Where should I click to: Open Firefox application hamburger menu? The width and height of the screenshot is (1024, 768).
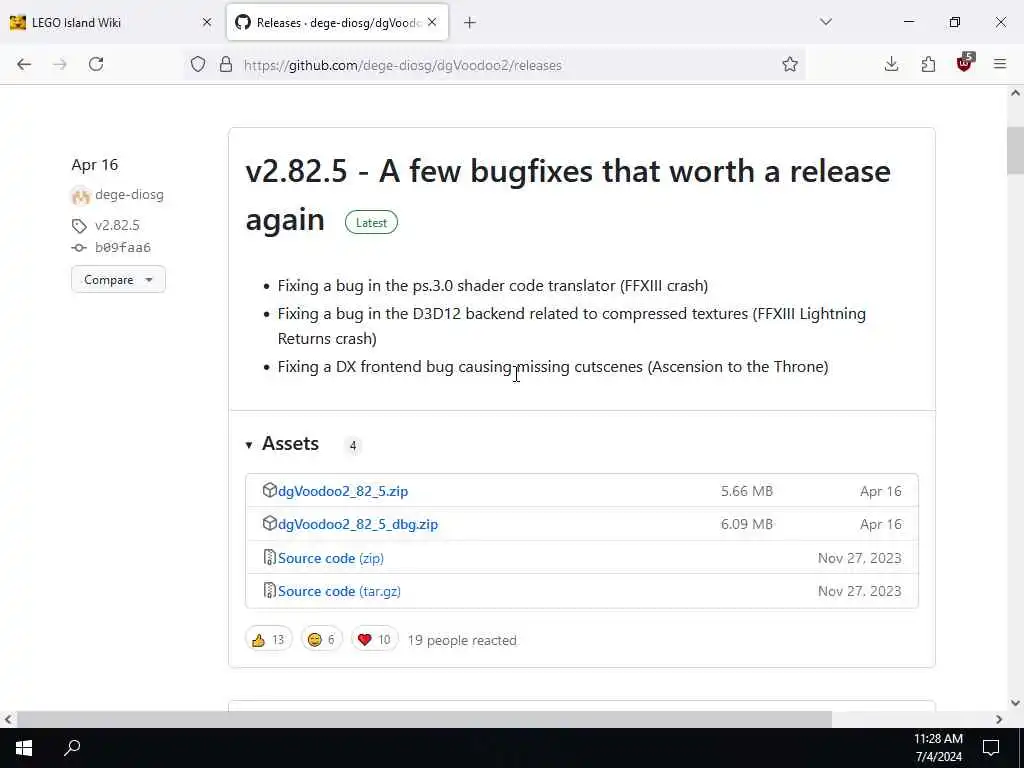1000,64
